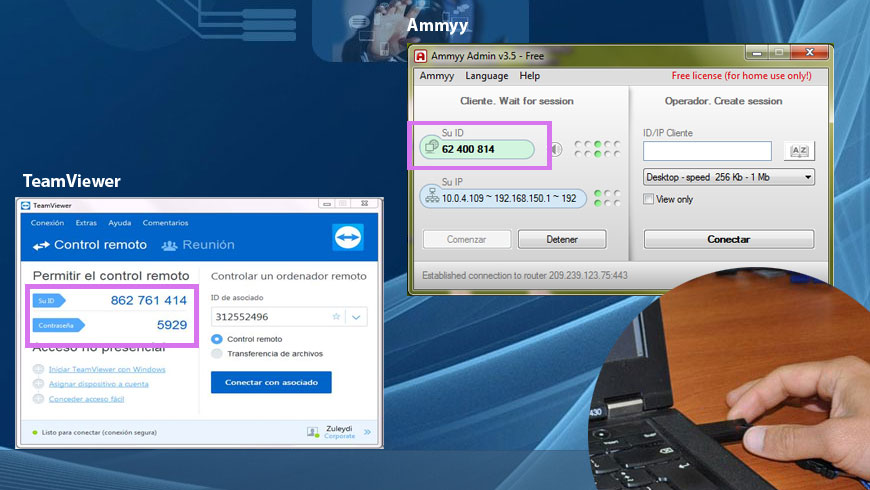Click the Control remoto arrows icon
Viewport: 870px width, 490px height.
coord(41,245)
